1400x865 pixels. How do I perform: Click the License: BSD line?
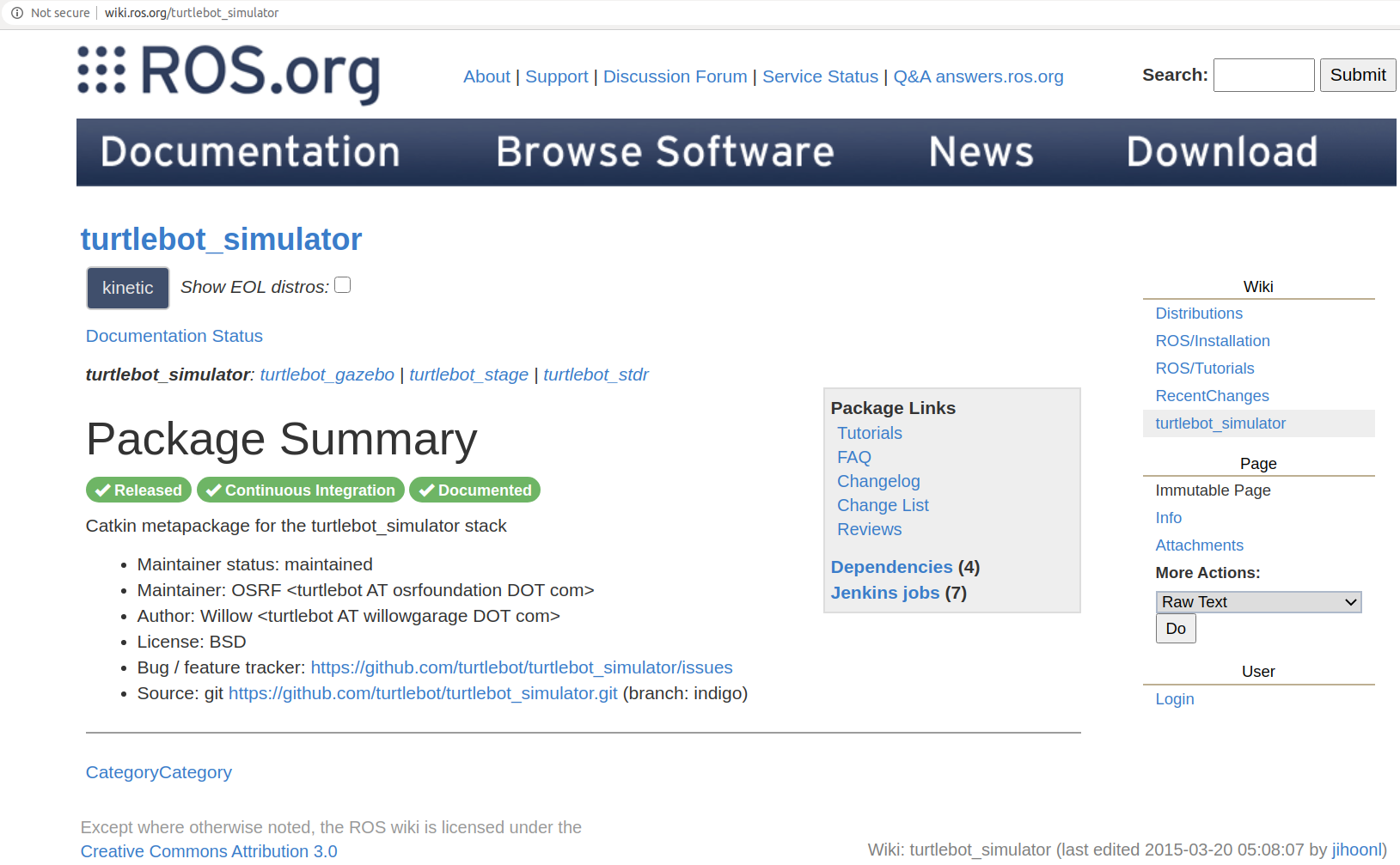(x=192, y=642)
